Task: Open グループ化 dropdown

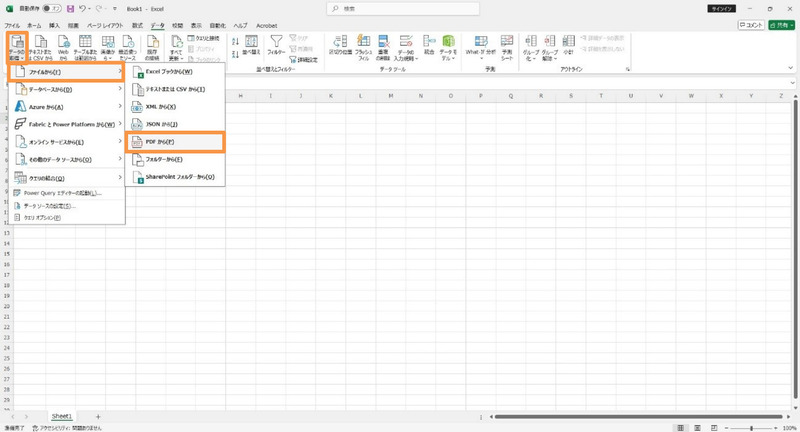Action: point(530,48)
